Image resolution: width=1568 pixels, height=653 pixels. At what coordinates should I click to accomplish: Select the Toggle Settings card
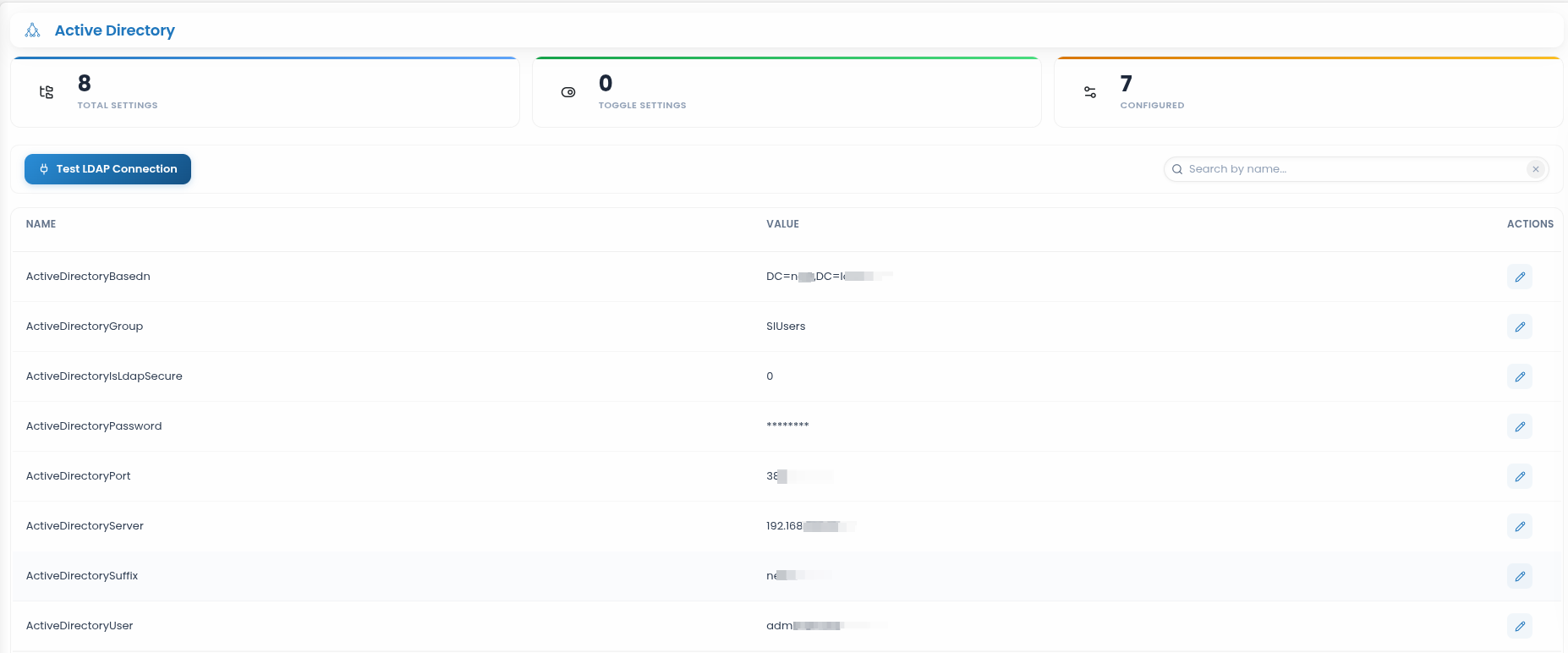click(x=787, y=92)
